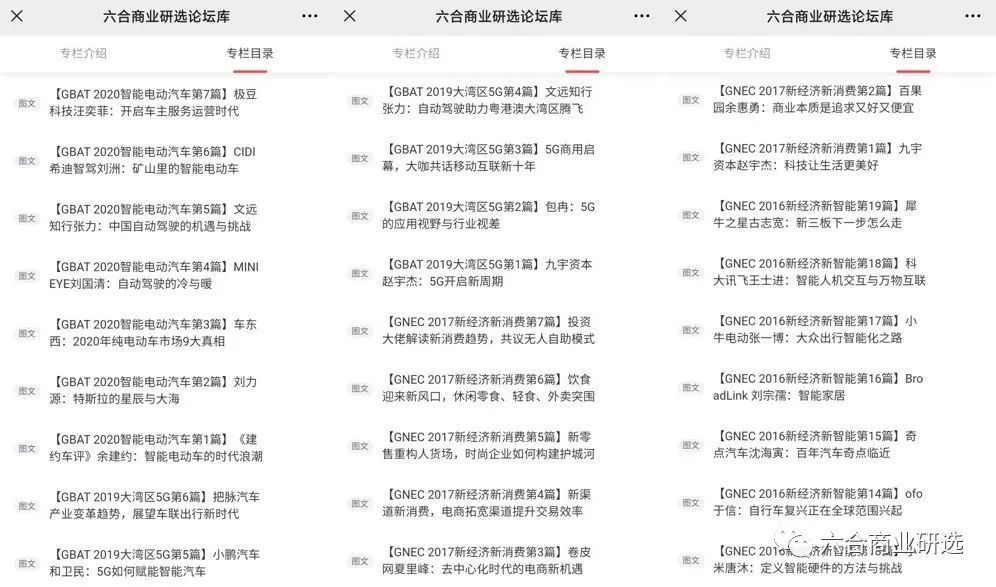This screenshot has width=996, height=587.
Task: Open more options menu in left panel
Action: click(310, 16)
